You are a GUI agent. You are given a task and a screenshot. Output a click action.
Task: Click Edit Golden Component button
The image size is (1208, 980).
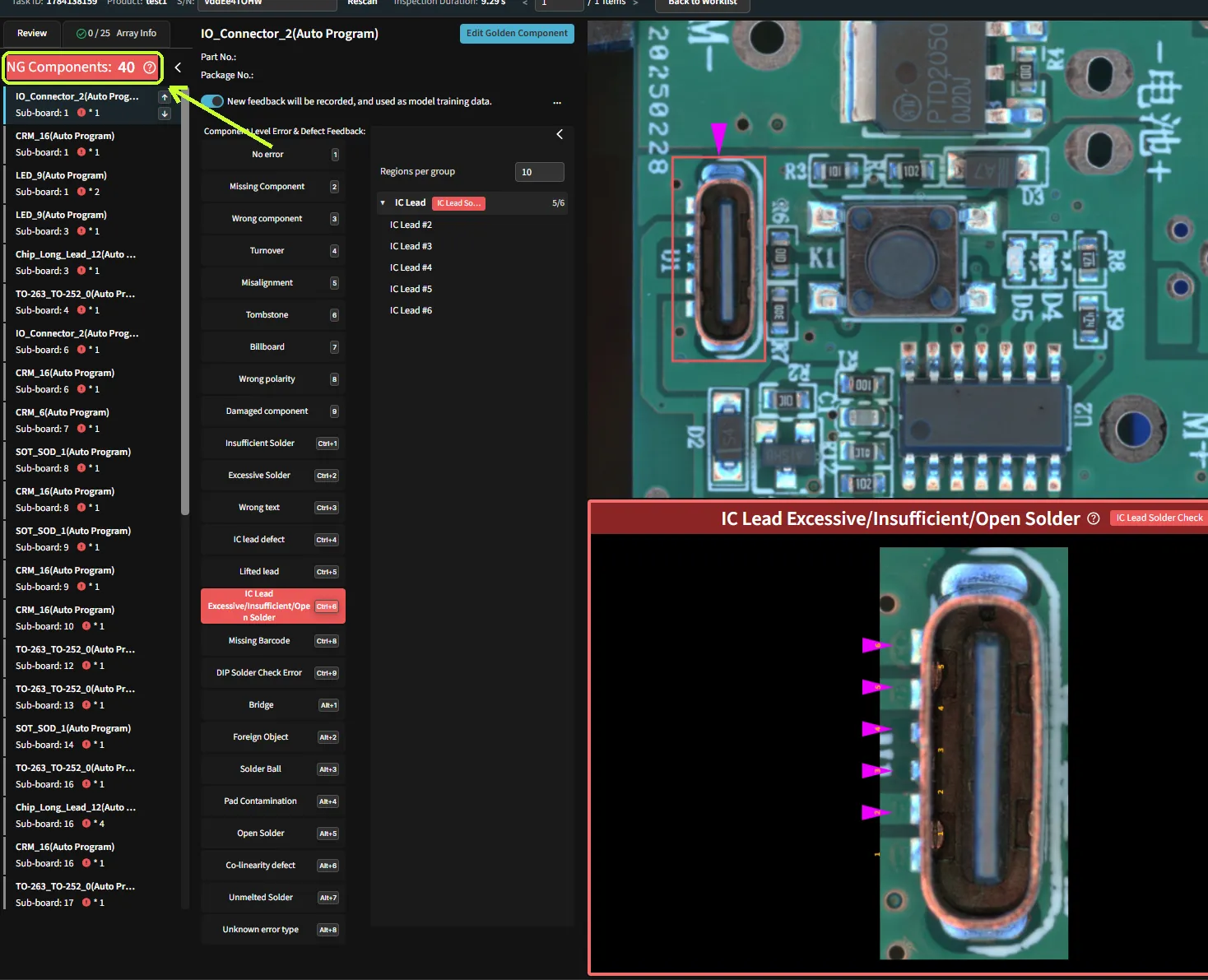[x=517, y=34]
